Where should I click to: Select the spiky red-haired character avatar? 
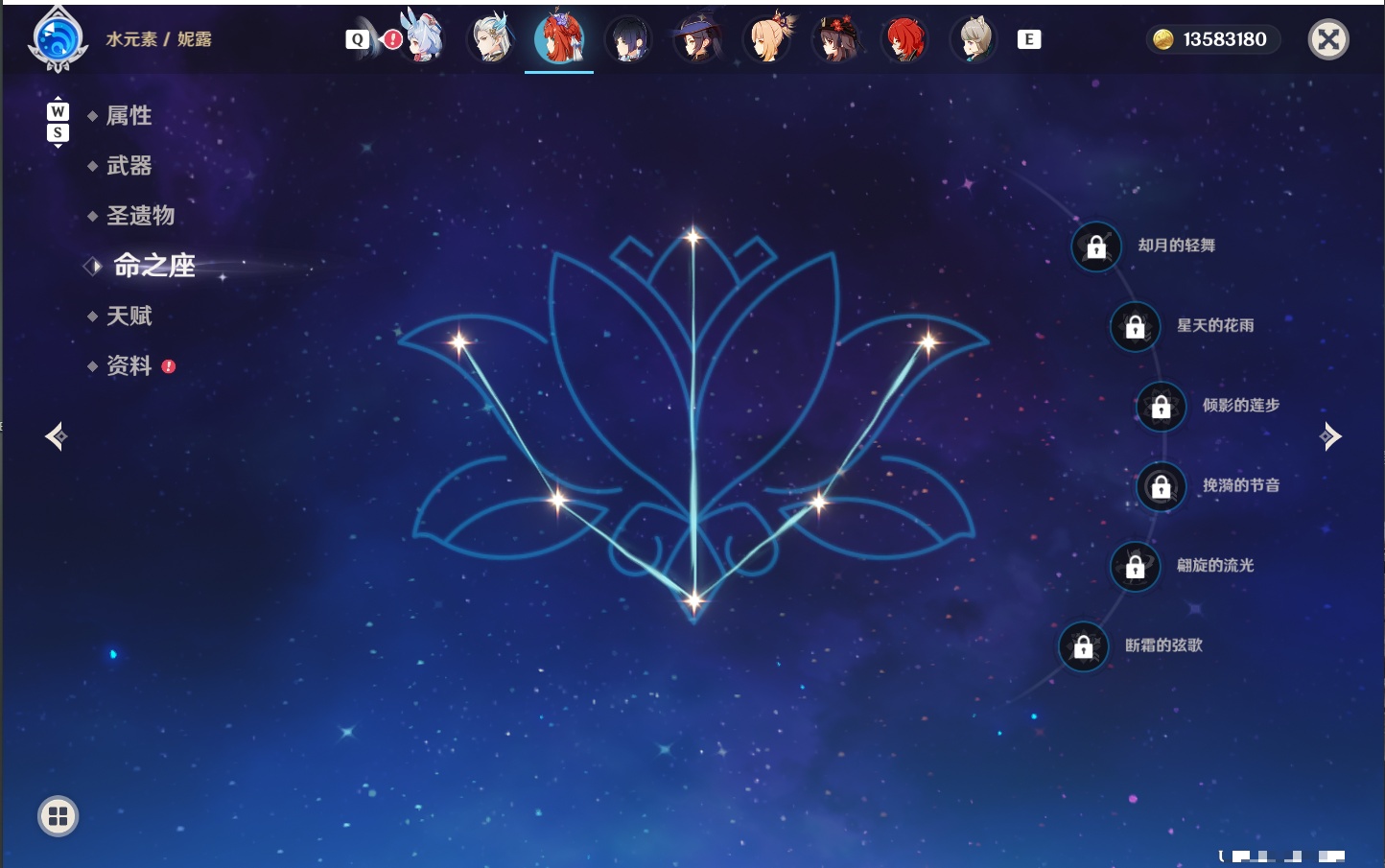905,39
